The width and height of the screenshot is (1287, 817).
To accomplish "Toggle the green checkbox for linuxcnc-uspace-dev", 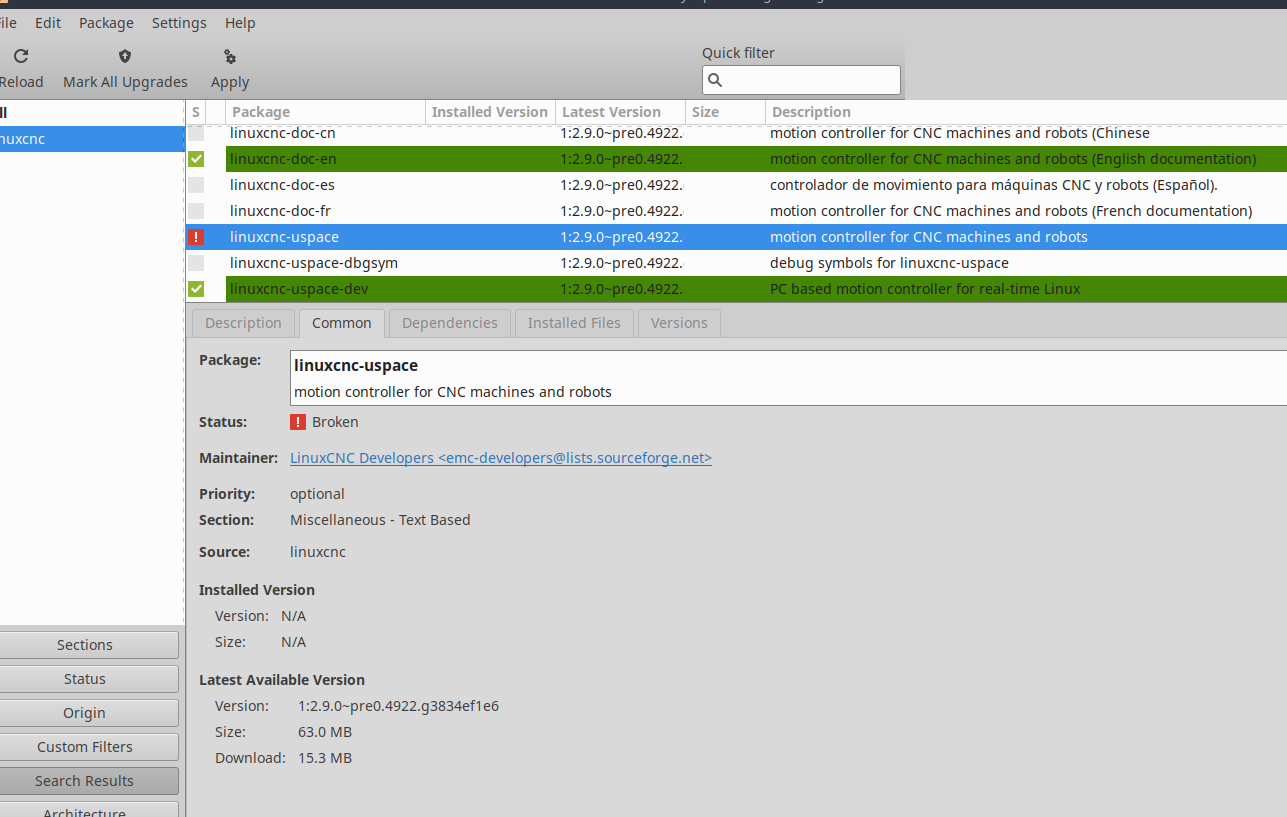I will 196,289.
